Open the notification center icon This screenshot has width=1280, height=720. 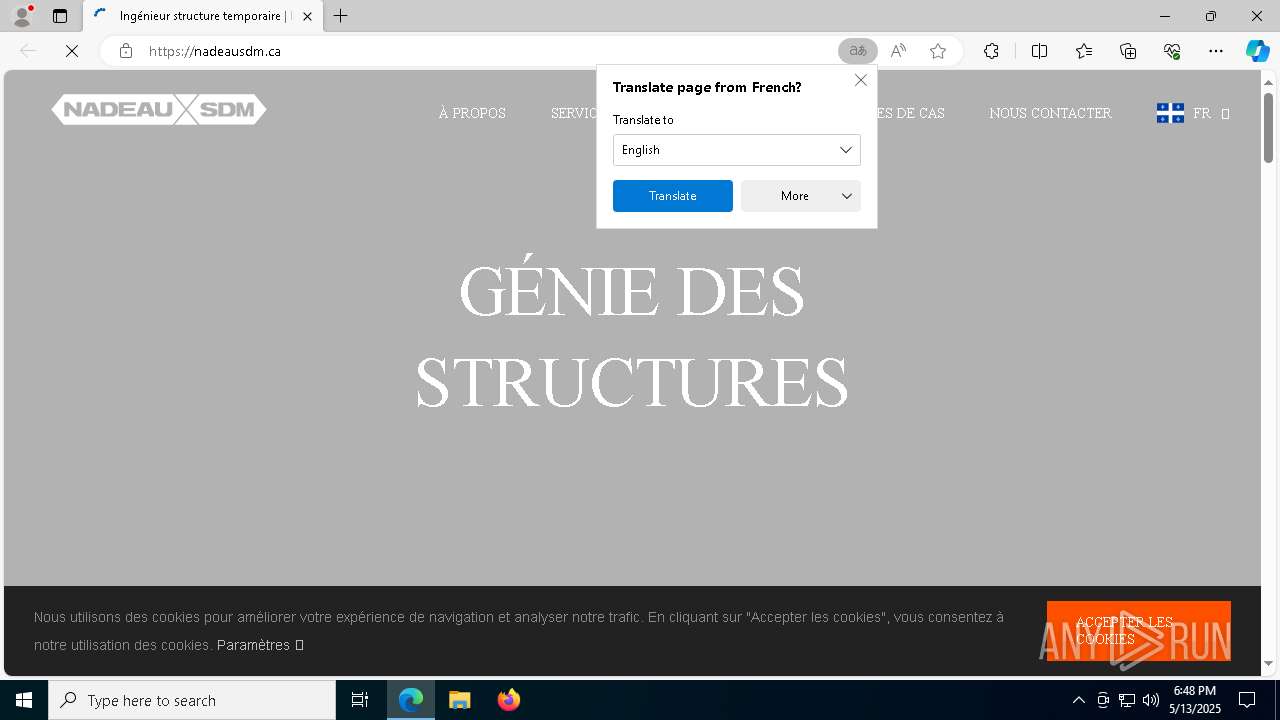click(x=1247, y=700)
